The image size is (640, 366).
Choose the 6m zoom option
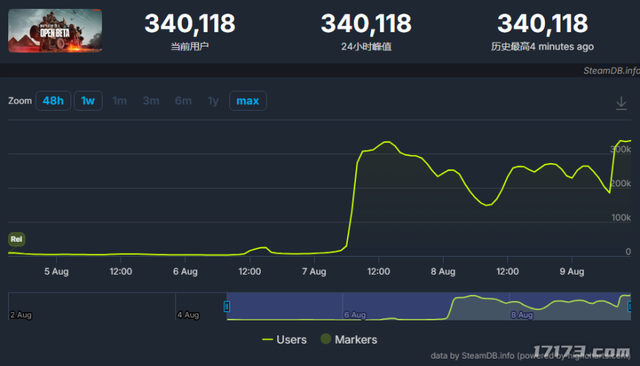[183, 101]
